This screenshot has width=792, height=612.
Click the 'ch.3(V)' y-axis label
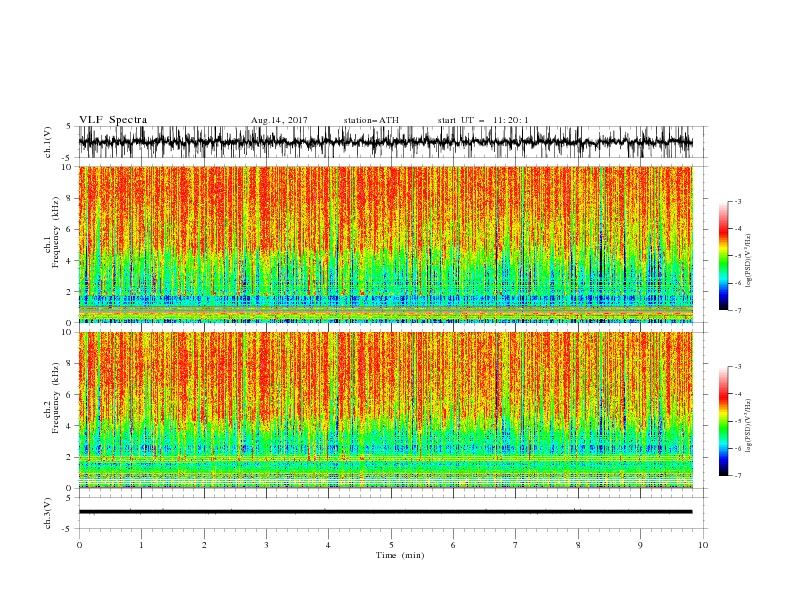pyautogui.click(x=48, y=513)
